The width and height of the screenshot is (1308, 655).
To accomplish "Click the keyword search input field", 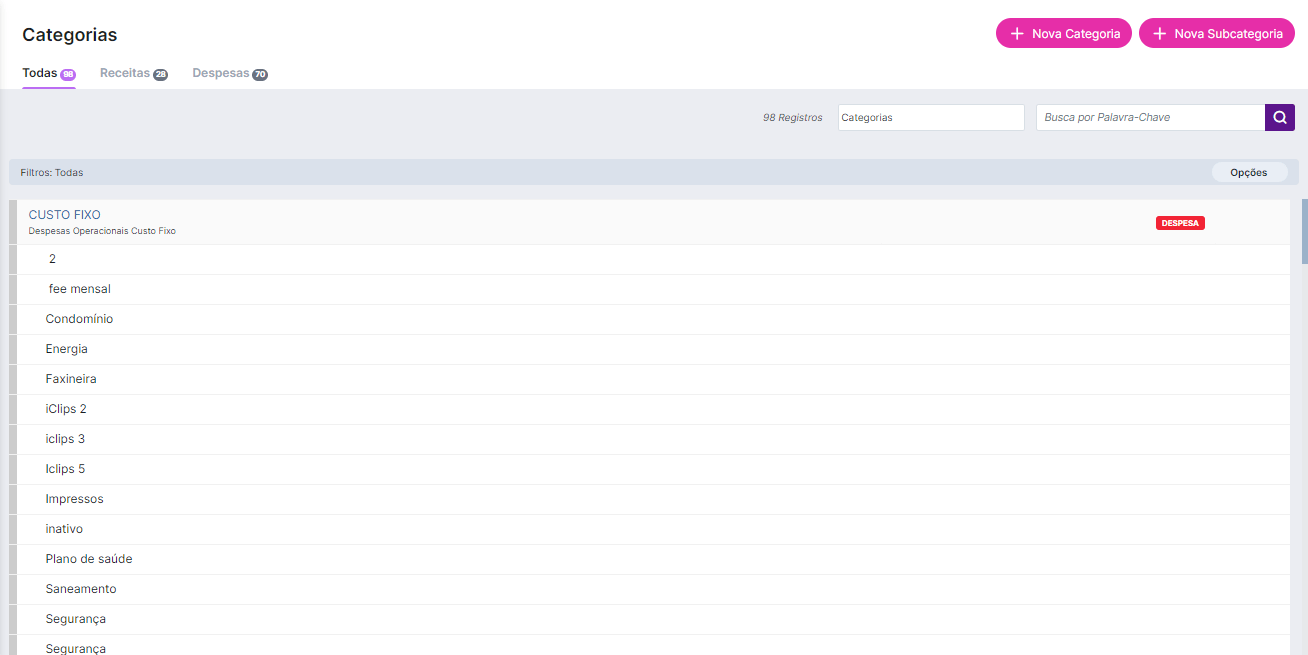I will pos(1150,117).
